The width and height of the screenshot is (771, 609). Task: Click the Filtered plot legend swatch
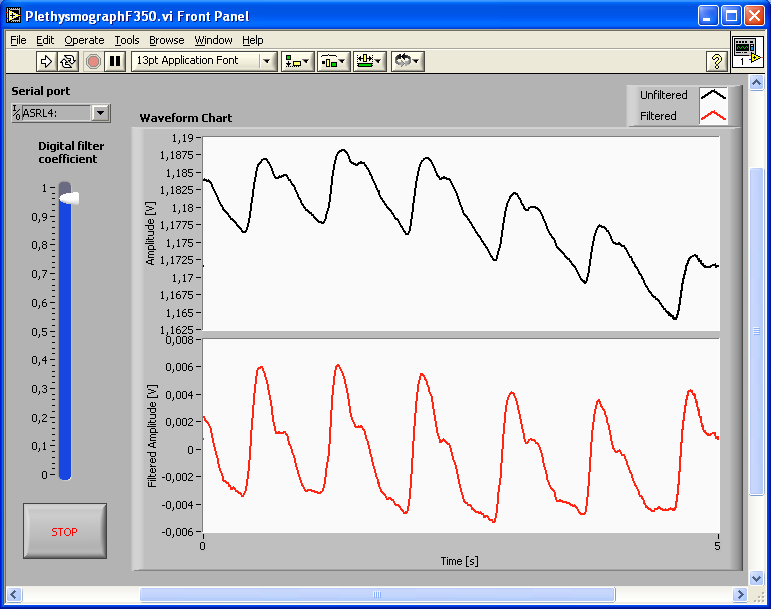(x=713, y=116)
